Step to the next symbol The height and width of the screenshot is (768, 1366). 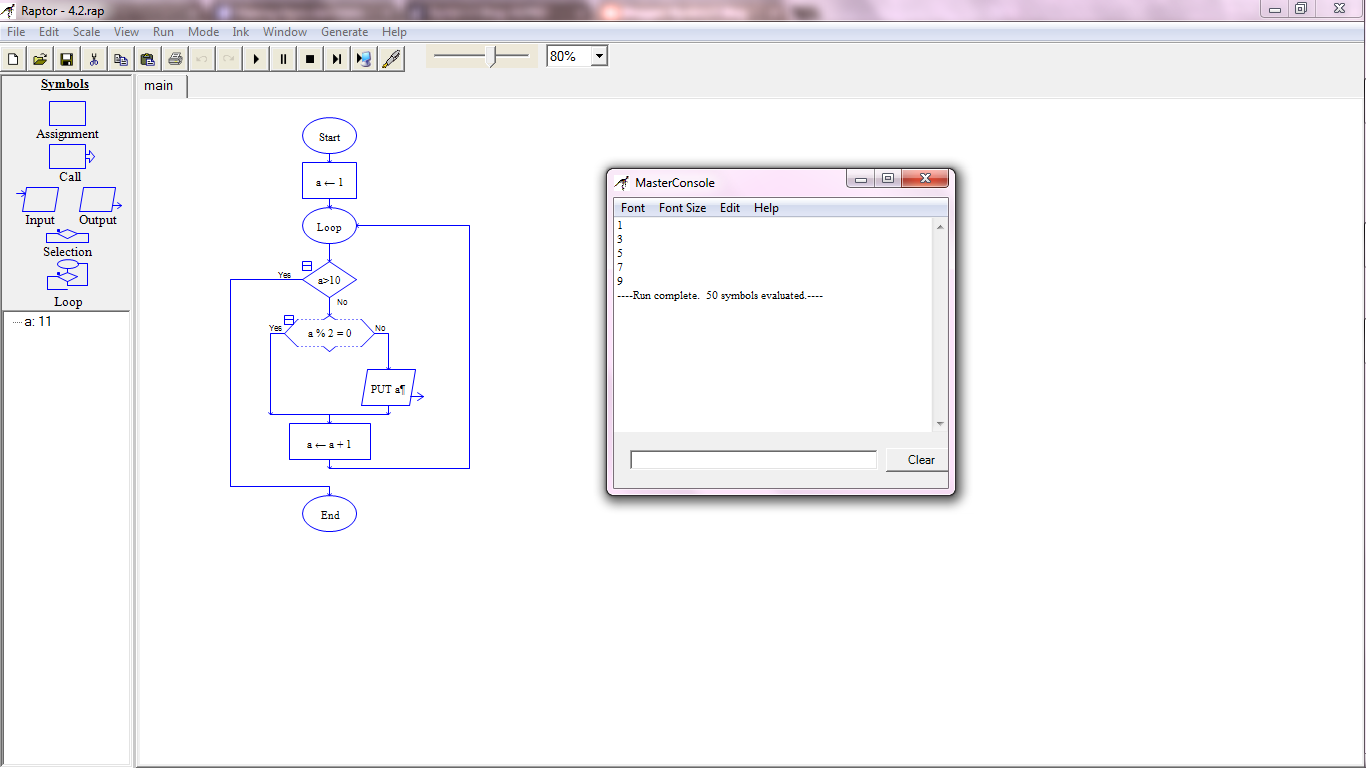[x=337, y=59]
